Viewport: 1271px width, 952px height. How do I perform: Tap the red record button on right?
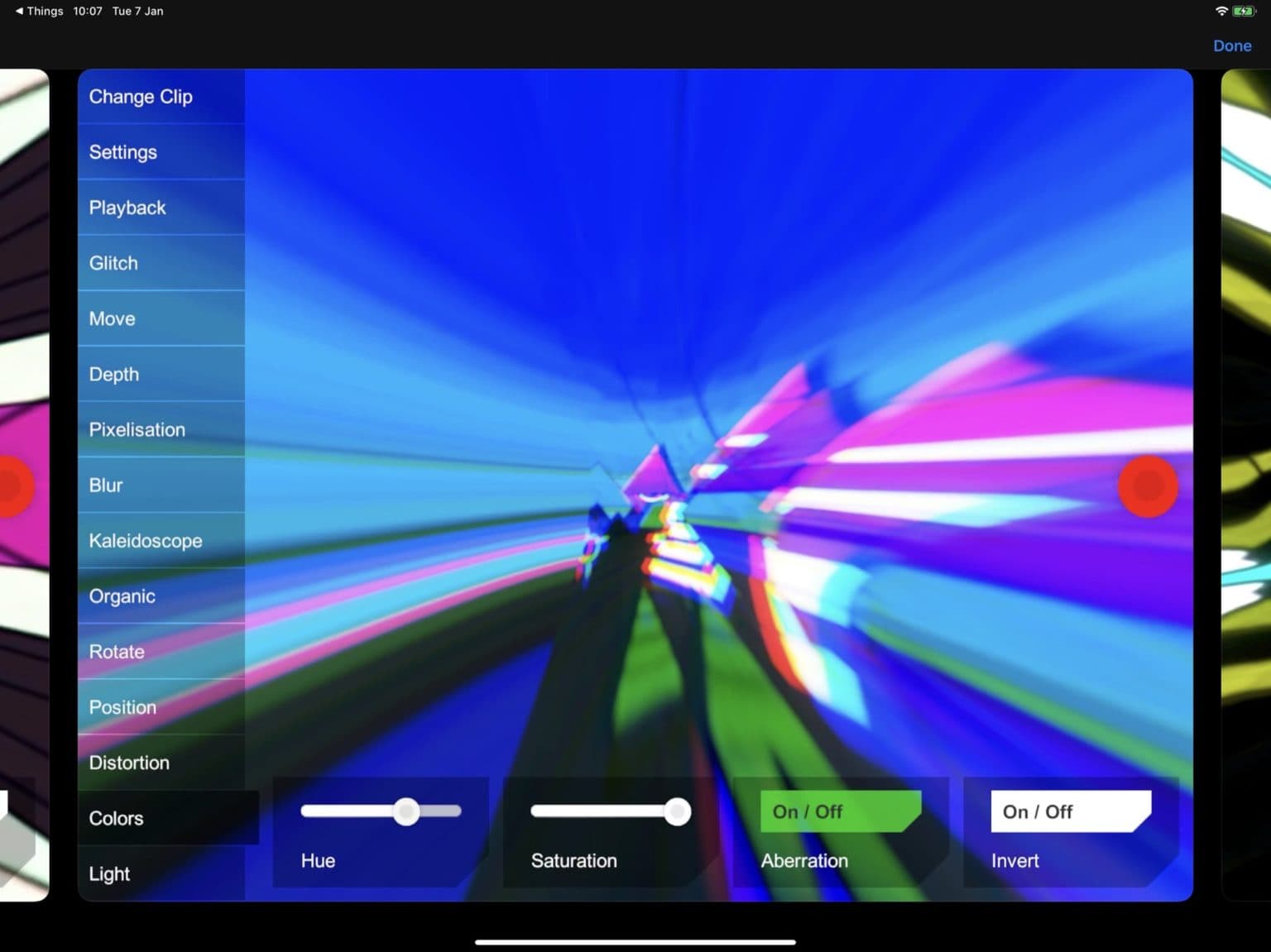[x=1147, y=486]
